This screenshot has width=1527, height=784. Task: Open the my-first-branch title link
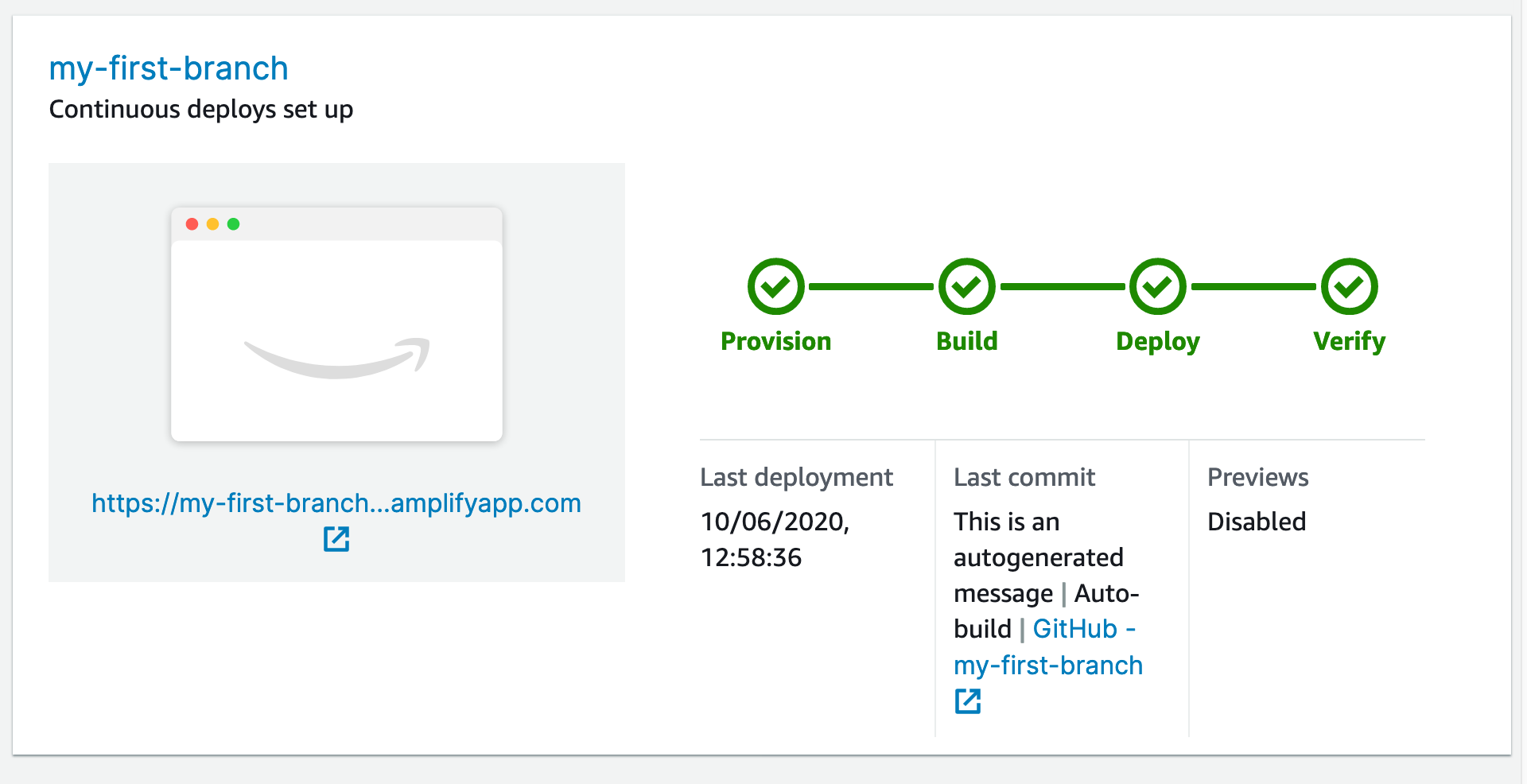pyautogui.click(x=169, y=68)
